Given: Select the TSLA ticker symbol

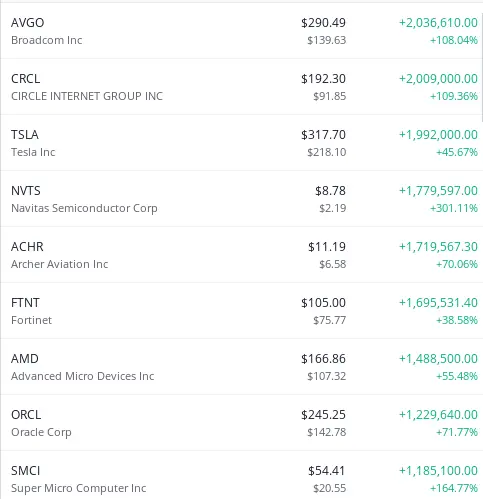Looking at the screenshot, I should click(25, 135).
